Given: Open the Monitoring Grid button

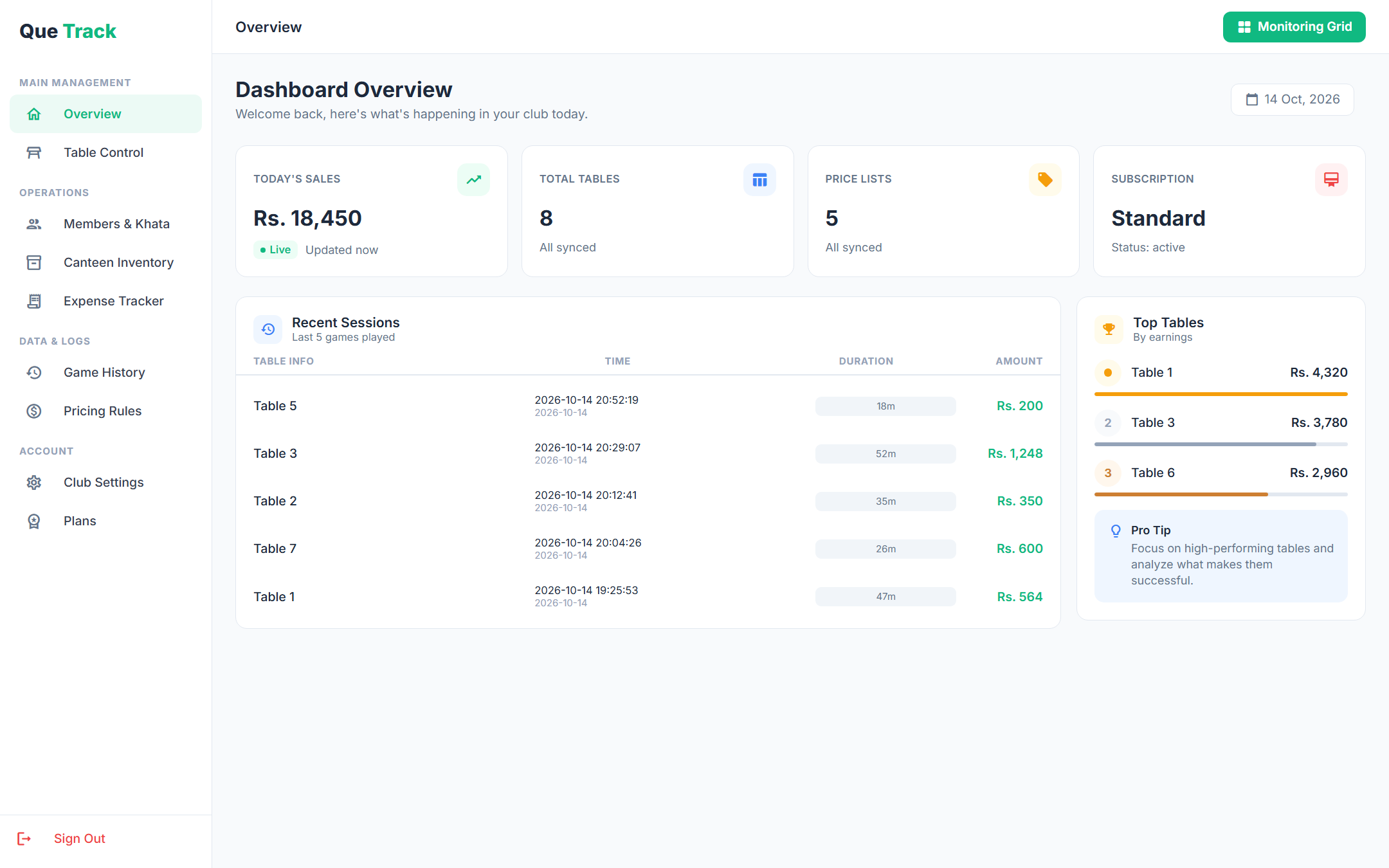Looking at the screenshot, I should pyautogui.click(x=1294, y=27).
